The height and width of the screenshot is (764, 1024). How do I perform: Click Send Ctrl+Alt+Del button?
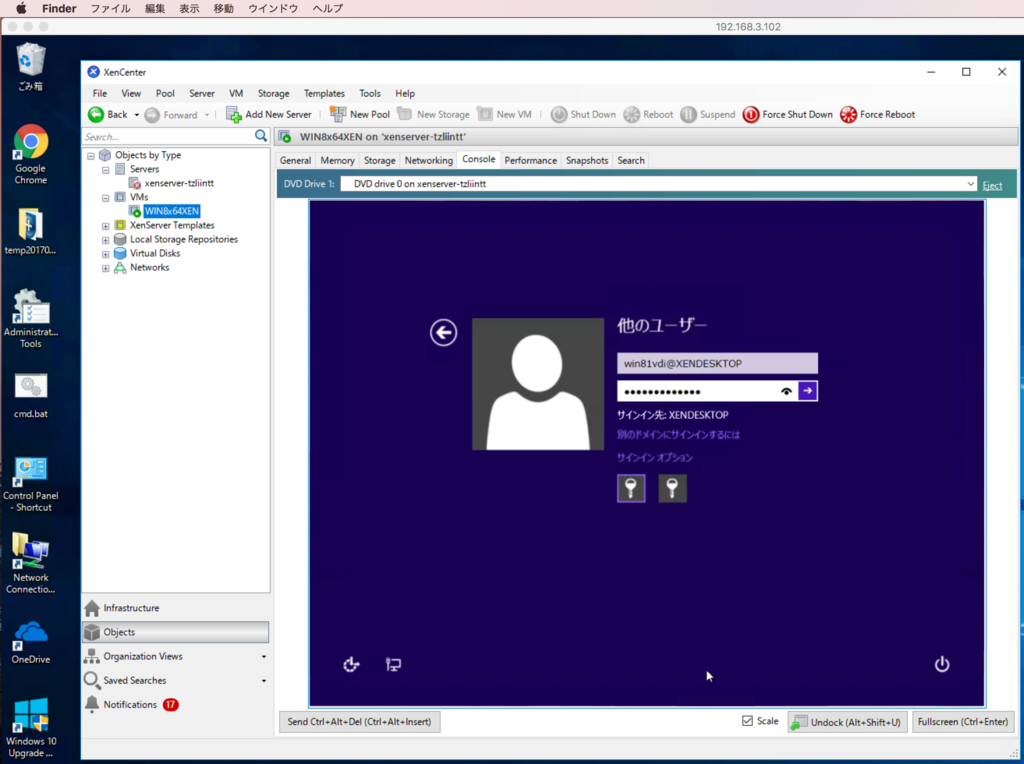(359, 722)
